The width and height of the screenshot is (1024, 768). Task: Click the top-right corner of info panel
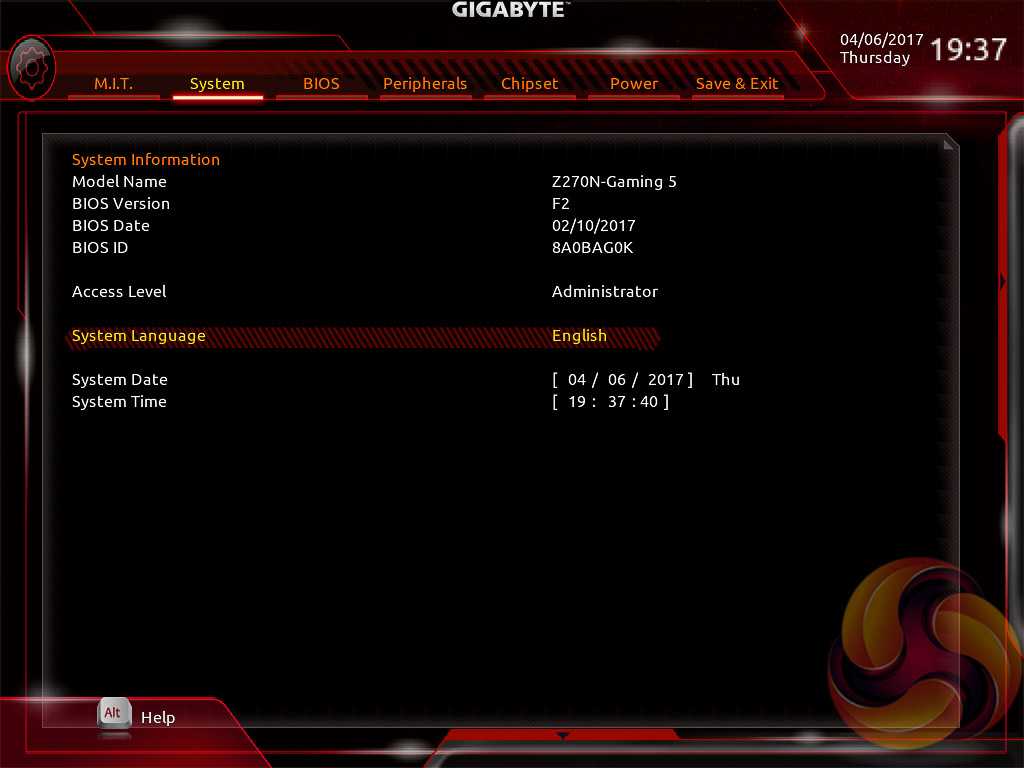pos(951,143)
